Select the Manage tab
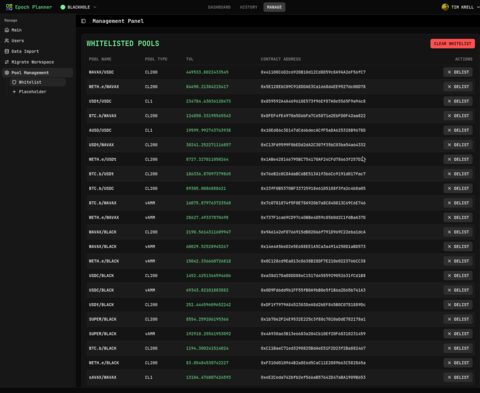The width and height of the screenshot is (480, 393). (x=274, y=7)
